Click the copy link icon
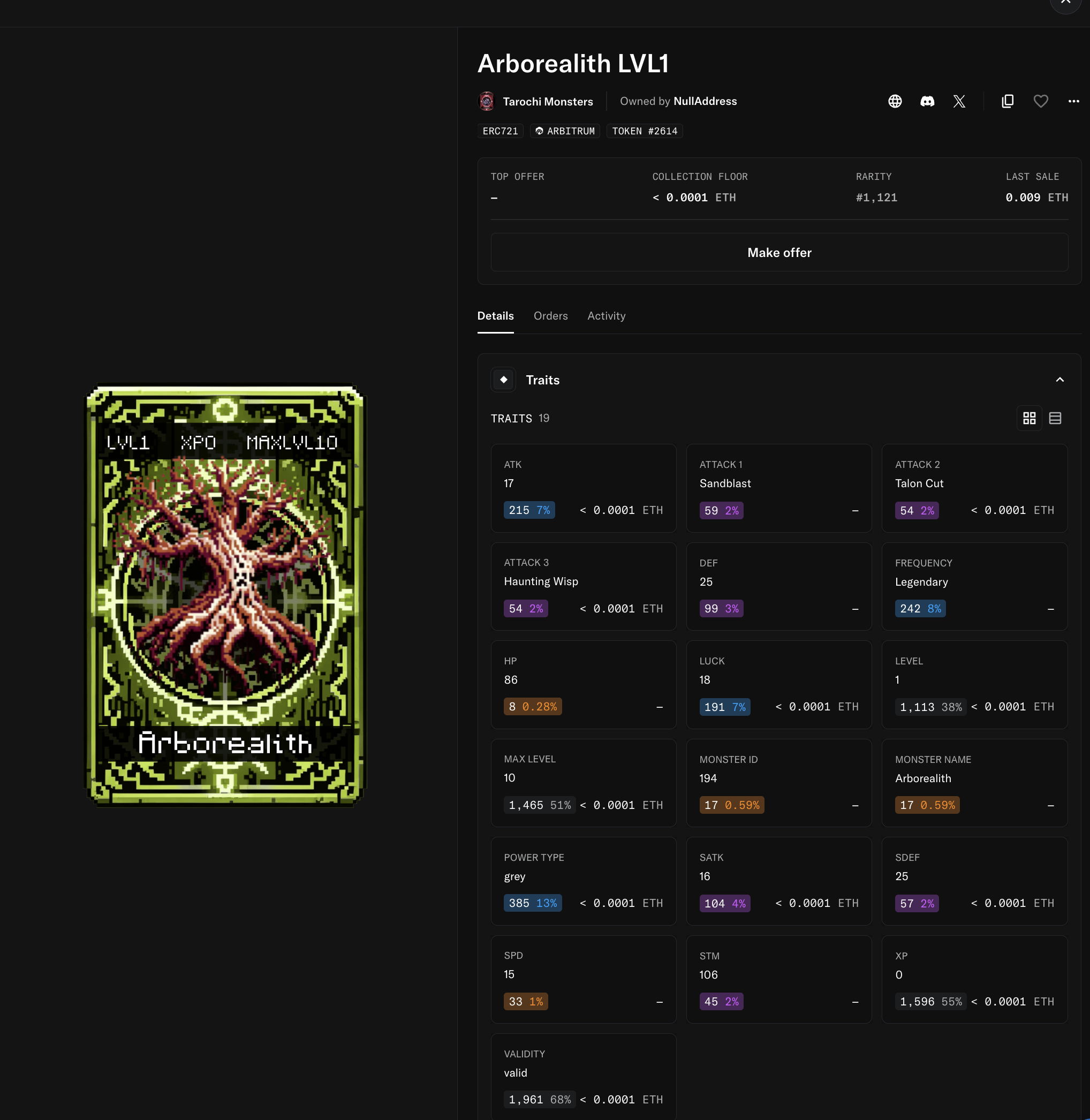The height and width of the screenshot is (1120, 1090). point(1008,101)
